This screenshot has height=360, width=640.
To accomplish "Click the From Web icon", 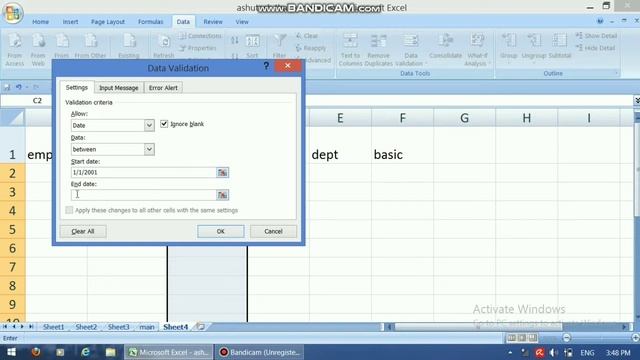I will click(38, 42).
